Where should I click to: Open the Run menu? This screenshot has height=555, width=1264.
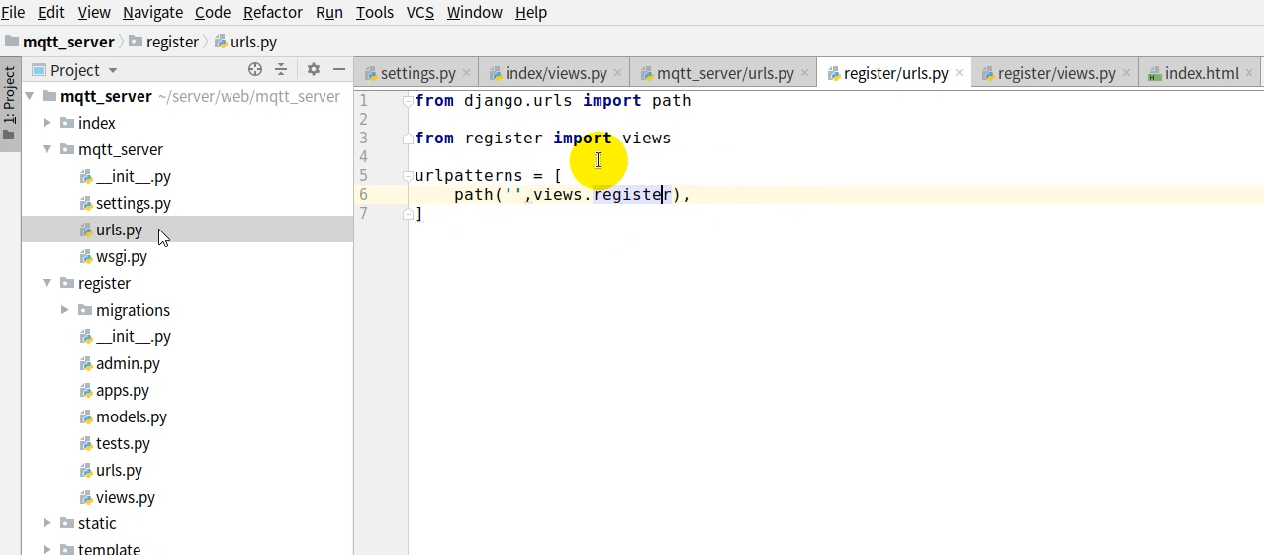click(x=329, y=12)
